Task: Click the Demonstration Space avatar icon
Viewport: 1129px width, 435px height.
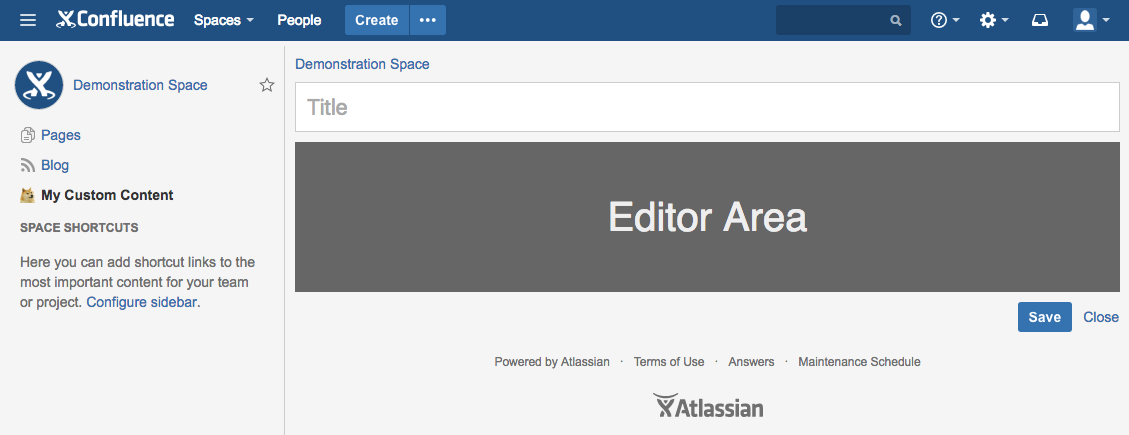Action: 39,85
